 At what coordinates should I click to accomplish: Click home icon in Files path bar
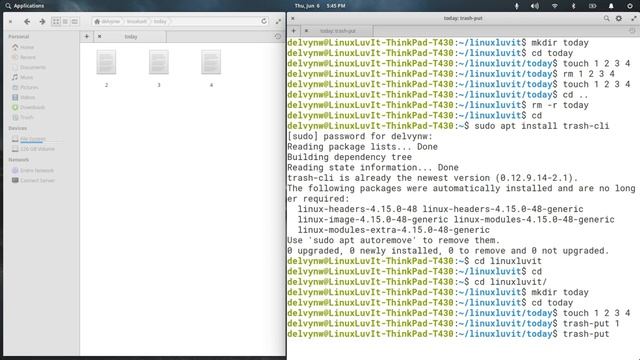(x=97, y=21)
